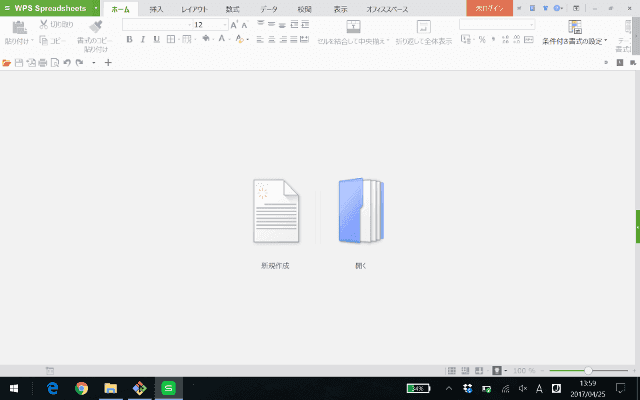Screen dimensions: 640x400
Task: Click merge and center cells icon
Action: (x=353, y=27)
